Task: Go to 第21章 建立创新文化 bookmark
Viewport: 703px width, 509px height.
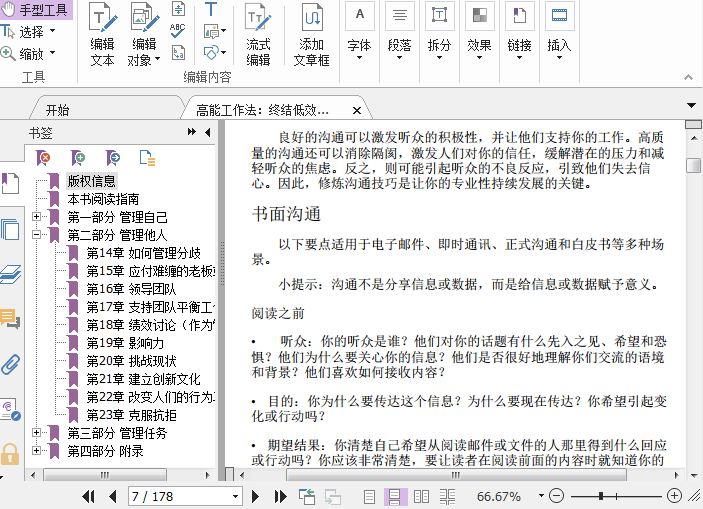Action: pos(143,379)
